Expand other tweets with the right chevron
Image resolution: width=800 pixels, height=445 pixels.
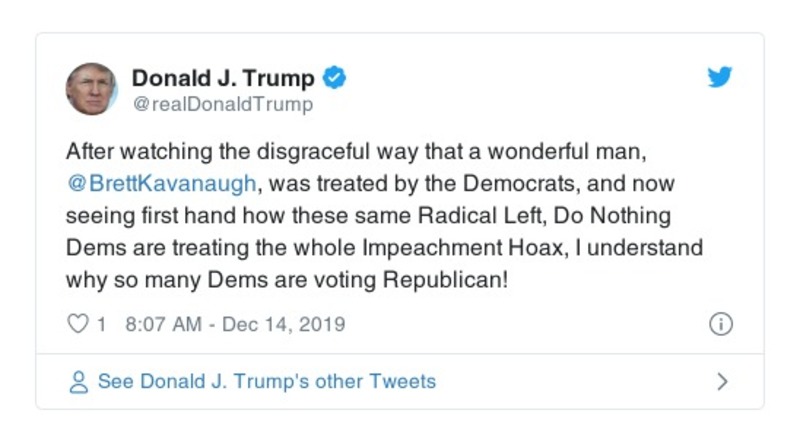point(722,382)
